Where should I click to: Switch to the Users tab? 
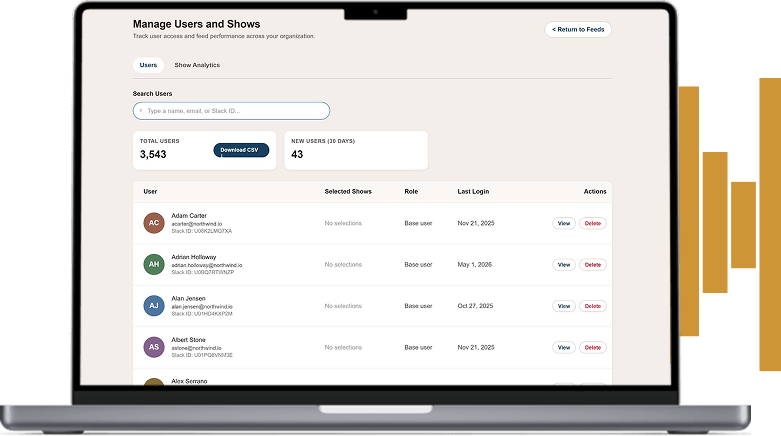pyautogui.click(x=148, y=65)
